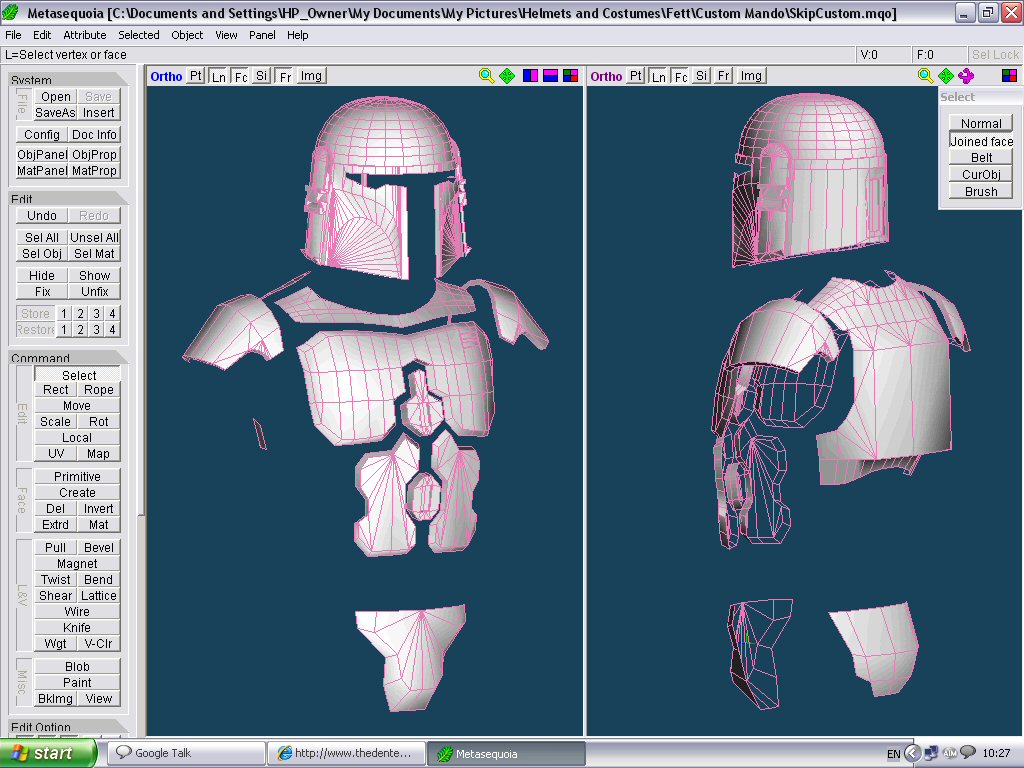This screenshot has width=1024, height=768.
Task: Click the zoom magnifier in the left viewport
Action: point(486,76)
